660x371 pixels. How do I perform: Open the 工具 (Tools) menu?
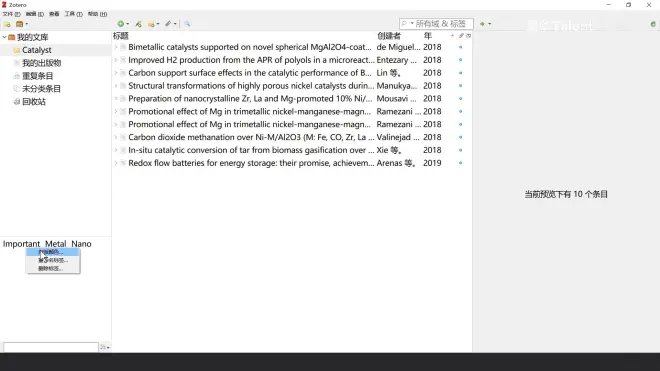click(x=73, y=14)
